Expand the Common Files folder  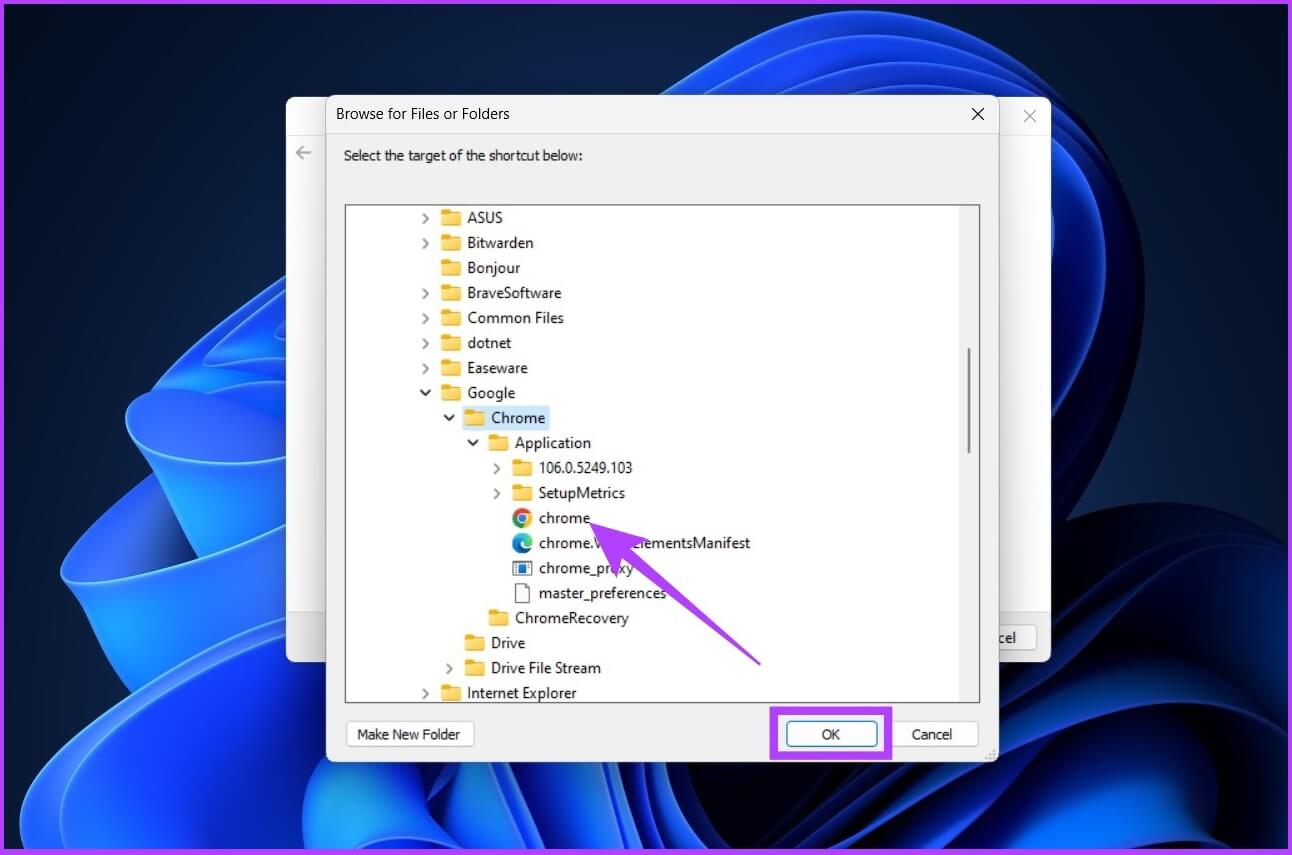click(425, 317)
